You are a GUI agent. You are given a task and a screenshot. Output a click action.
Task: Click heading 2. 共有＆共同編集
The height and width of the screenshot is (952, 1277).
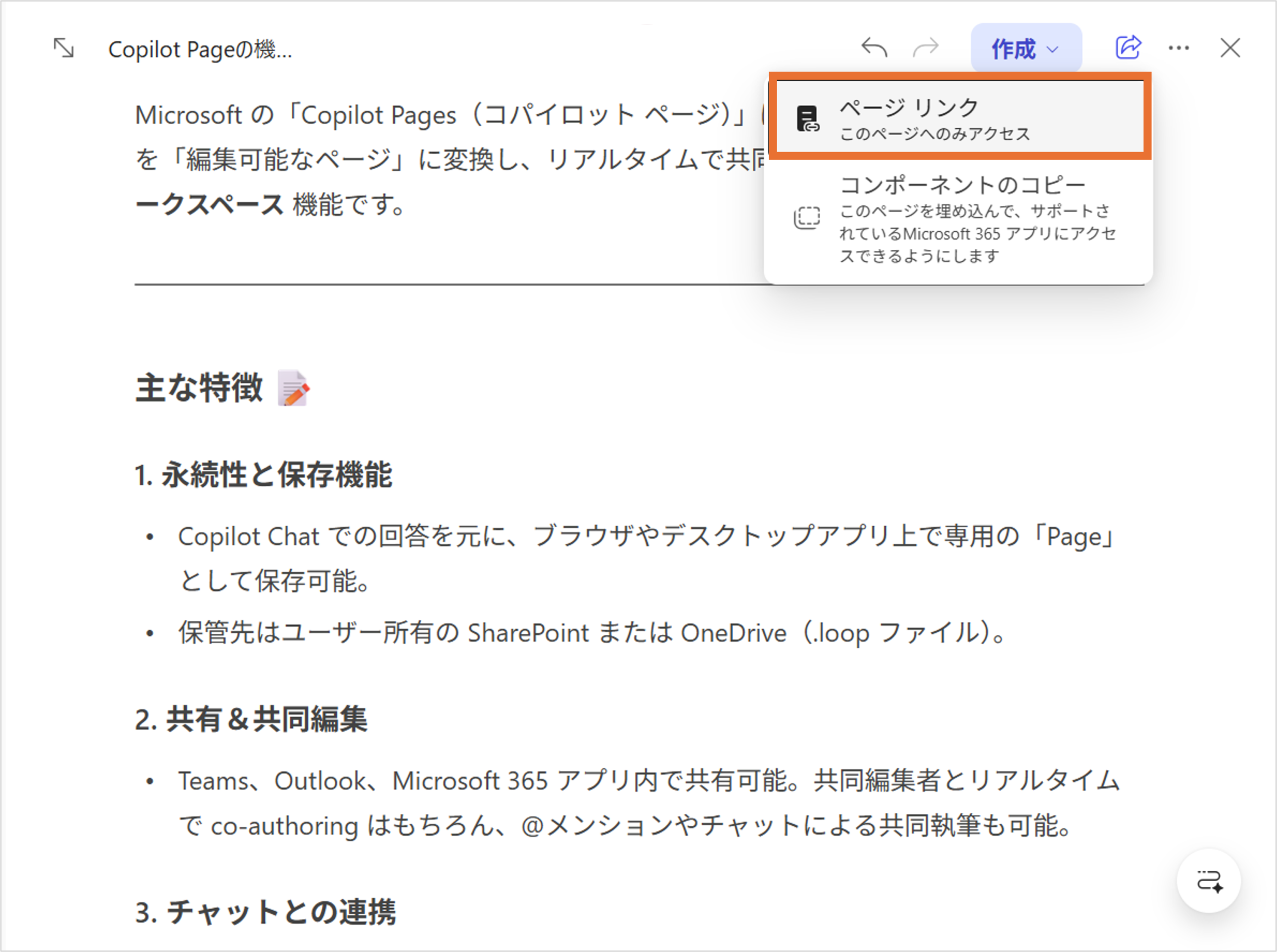click(x=251, y=719)
